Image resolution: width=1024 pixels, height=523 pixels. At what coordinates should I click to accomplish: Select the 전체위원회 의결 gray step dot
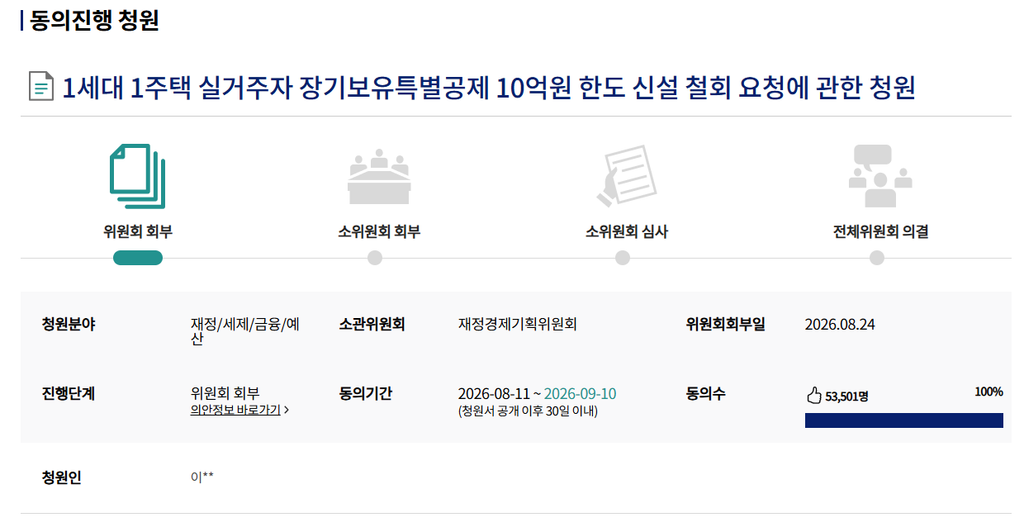tap(877, 258)
